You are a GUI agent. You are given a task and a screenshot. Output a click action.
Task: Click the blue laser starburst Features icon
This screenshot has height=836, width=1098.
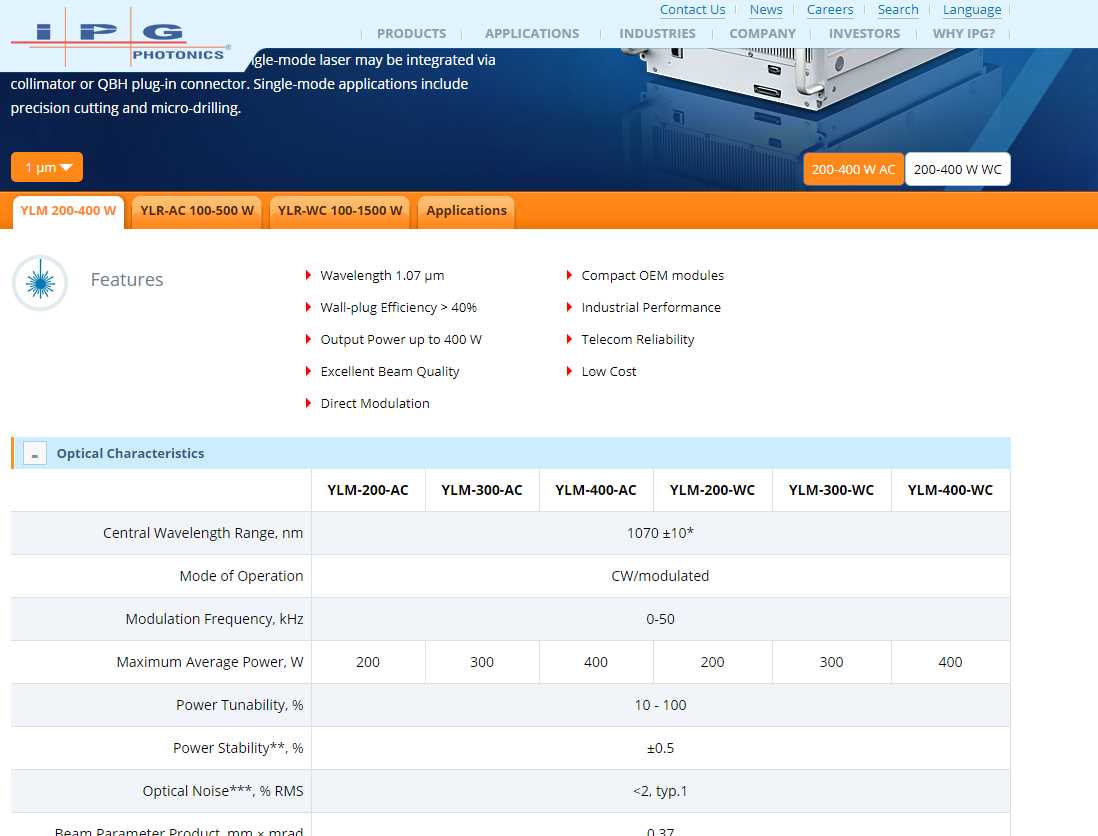coord(40,283)
